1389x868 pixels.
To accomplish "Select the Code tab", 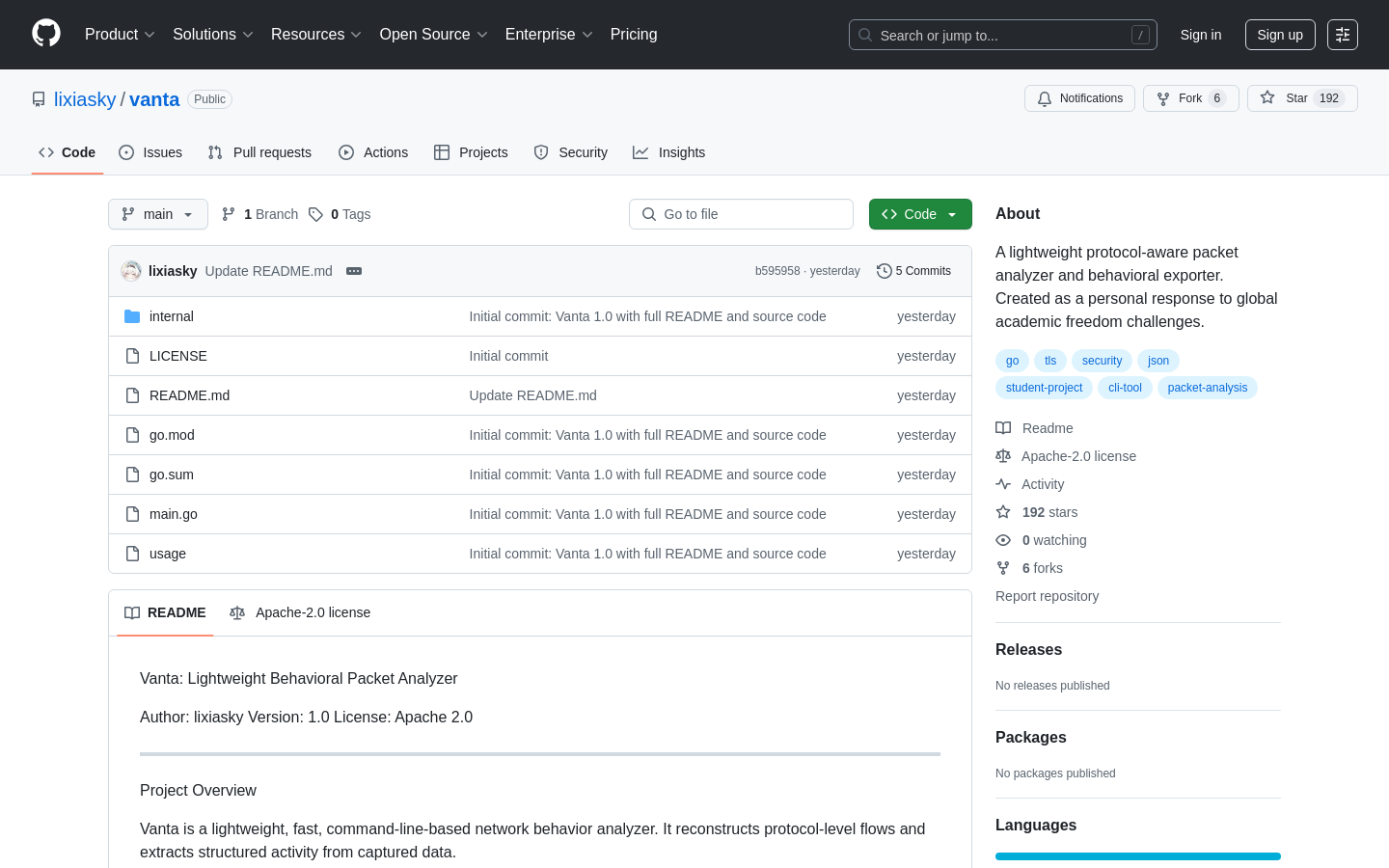I will [68, 152].
